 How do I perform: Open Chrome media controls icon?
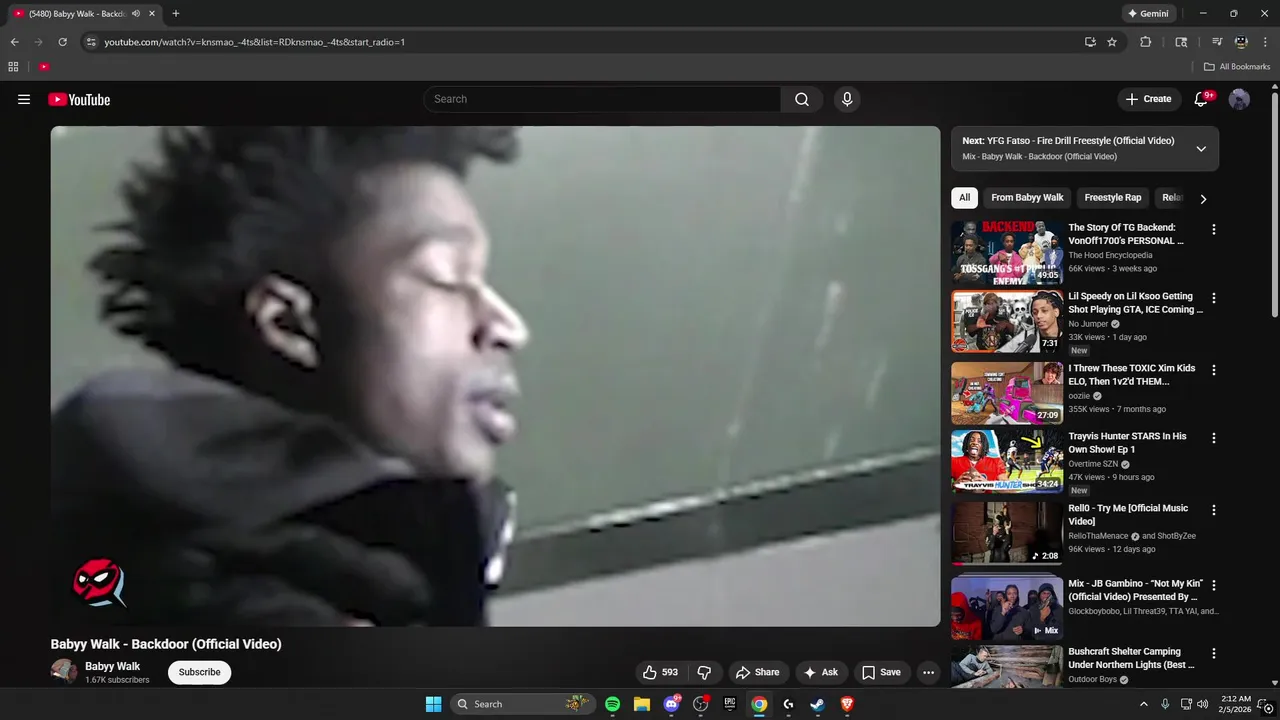pos(1217,42)
